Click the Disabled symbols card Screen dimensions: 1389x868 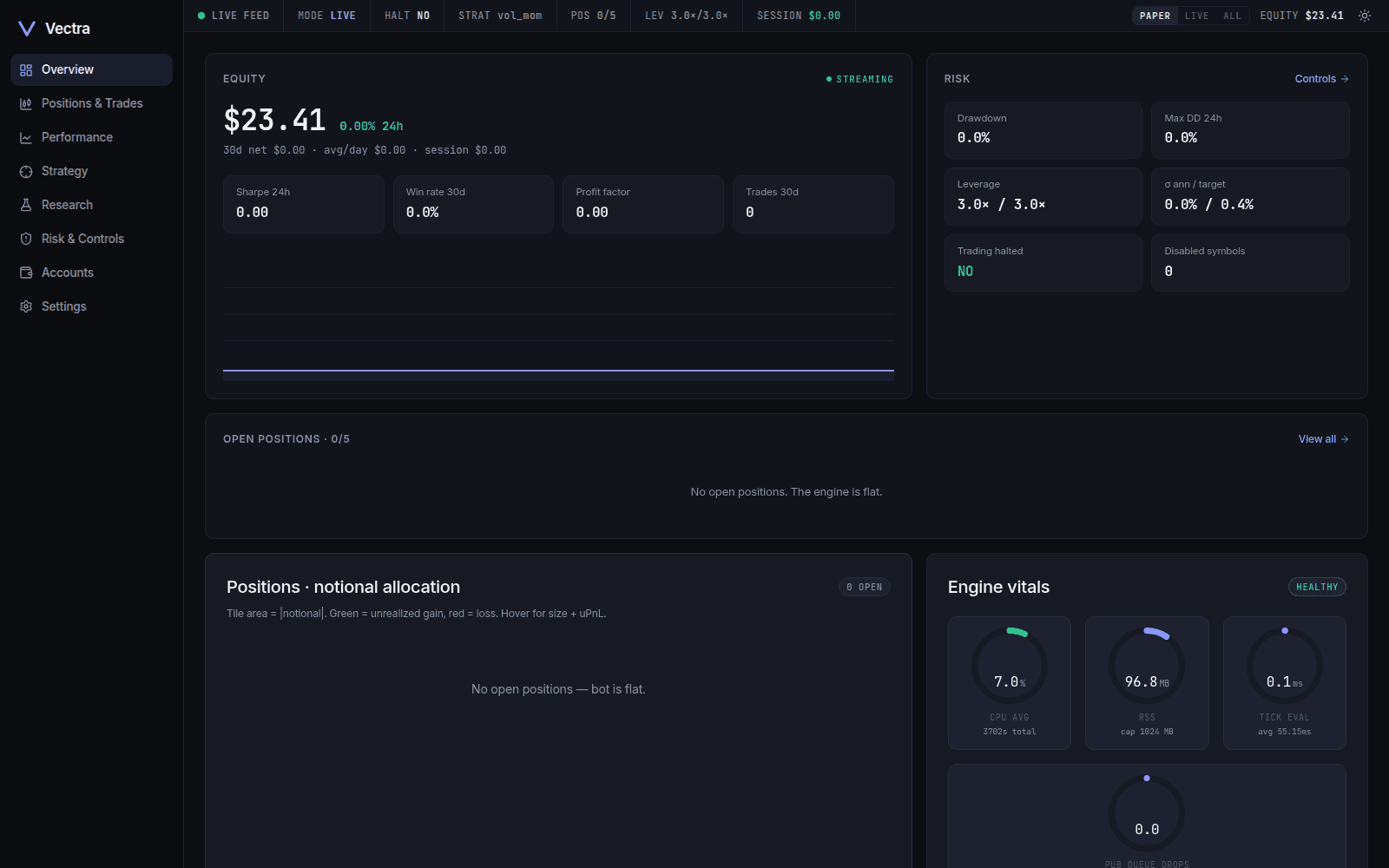(x=1250, y=263)
